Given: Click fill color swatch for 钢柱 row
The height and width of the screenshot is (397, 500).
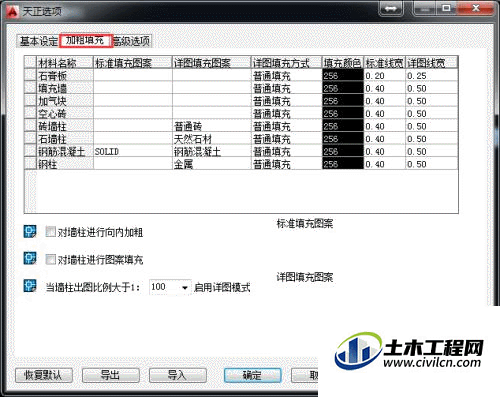Looking at the screenshot, I should (343, 164).
